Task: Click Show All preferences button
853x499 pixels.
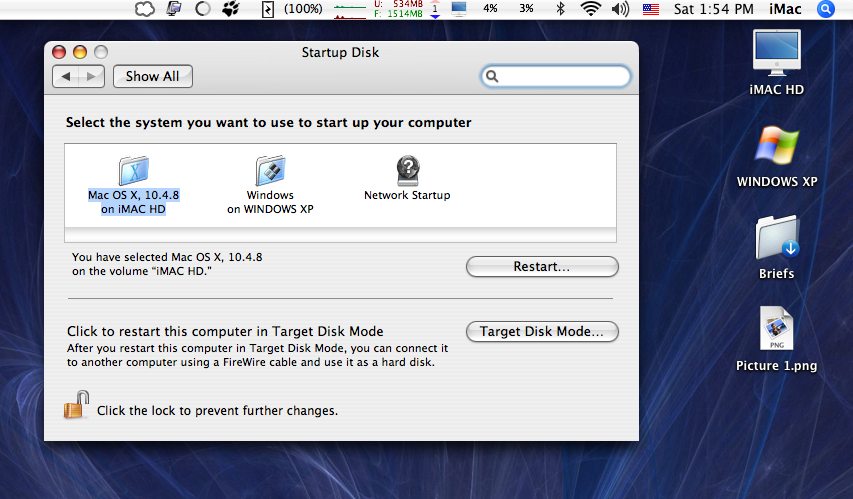Action: point(152,76)
